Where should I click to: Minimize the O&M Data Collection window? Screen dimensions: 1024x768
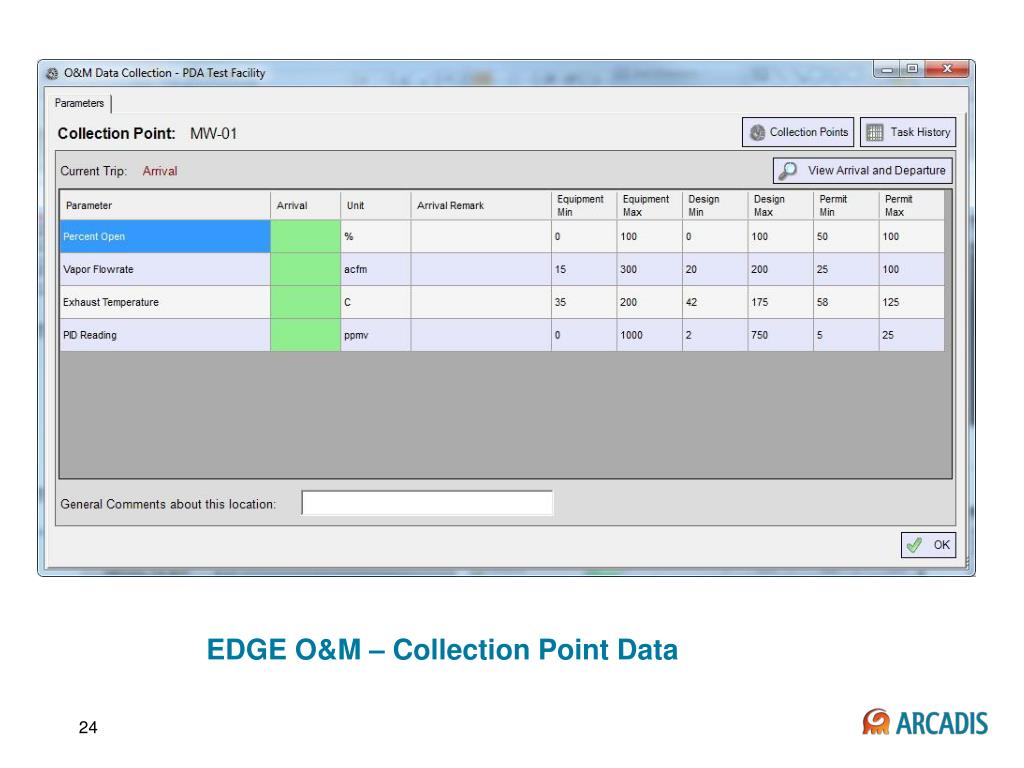coord(888,69)
